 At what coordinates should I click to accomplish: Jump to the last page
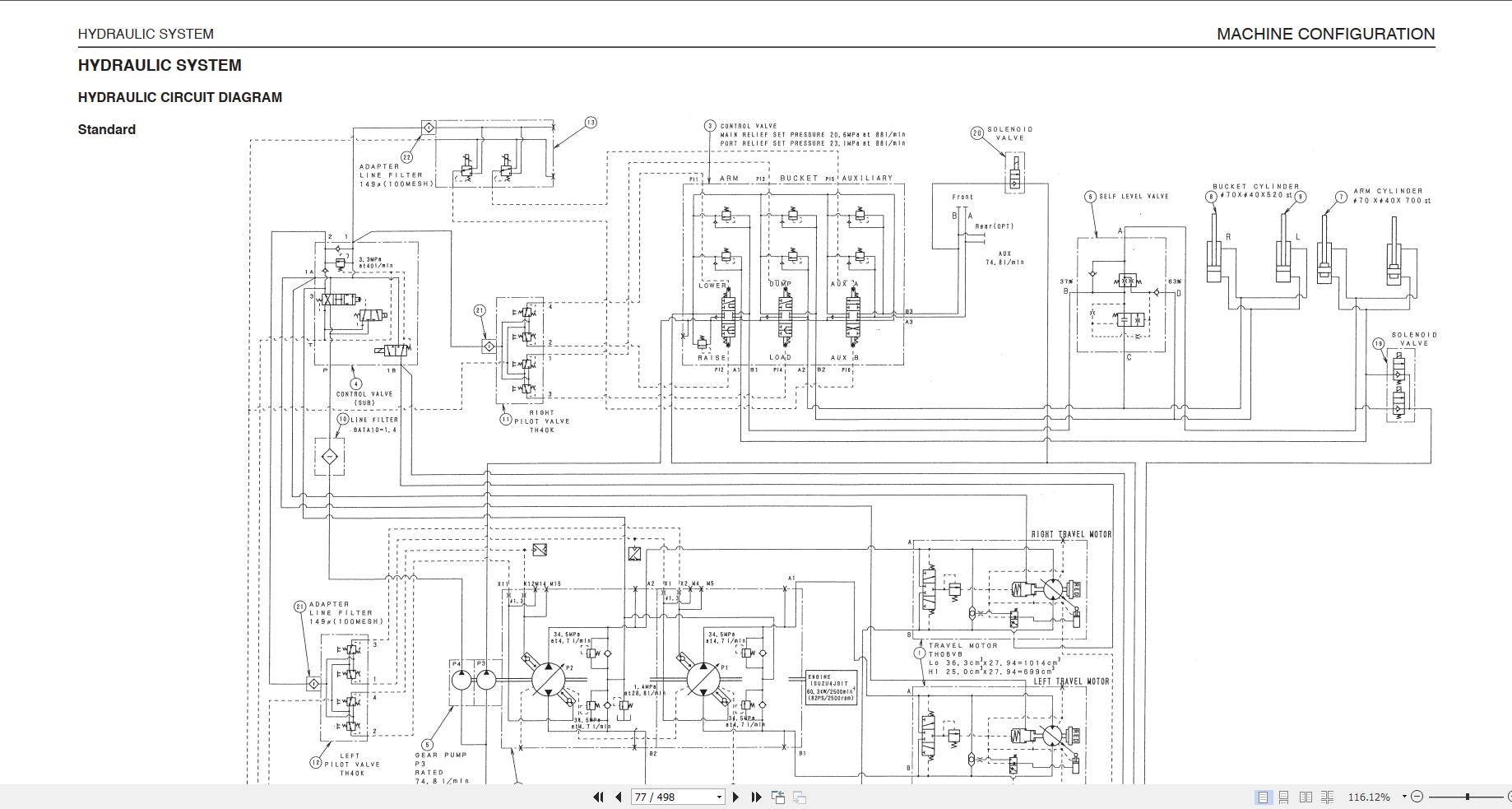756,797
